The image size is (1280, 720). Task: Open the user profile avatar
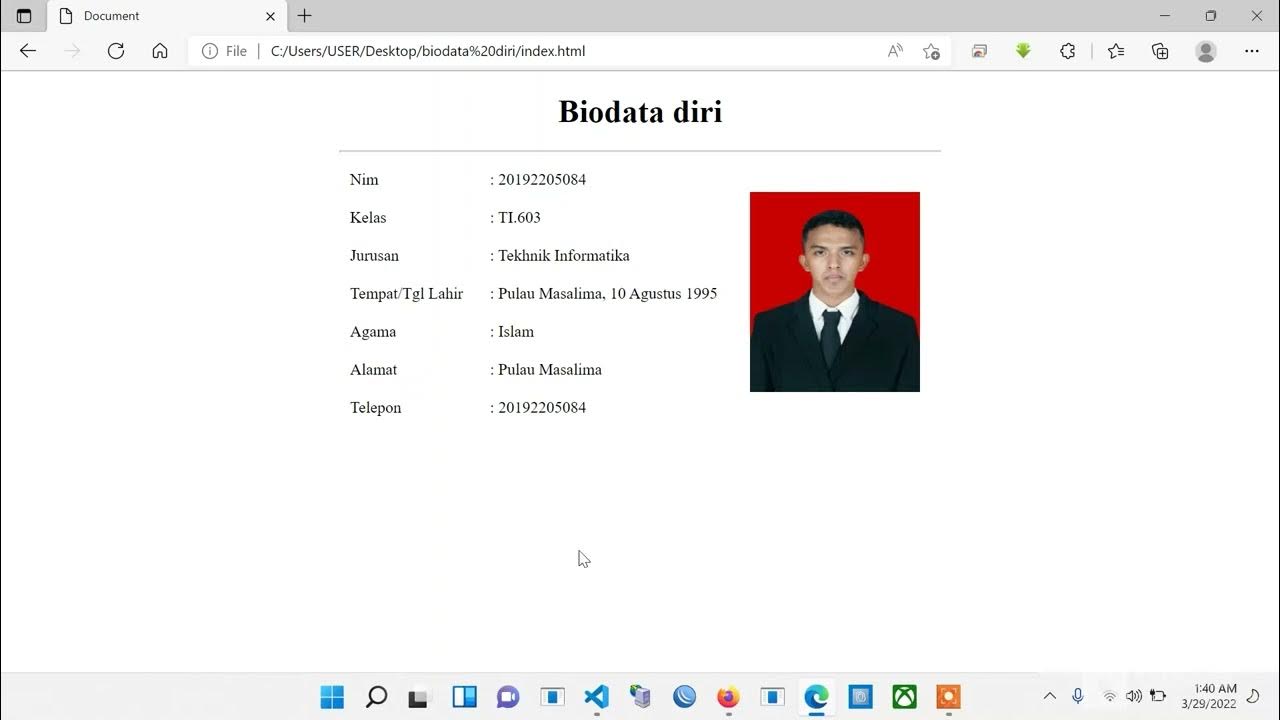1206,51
